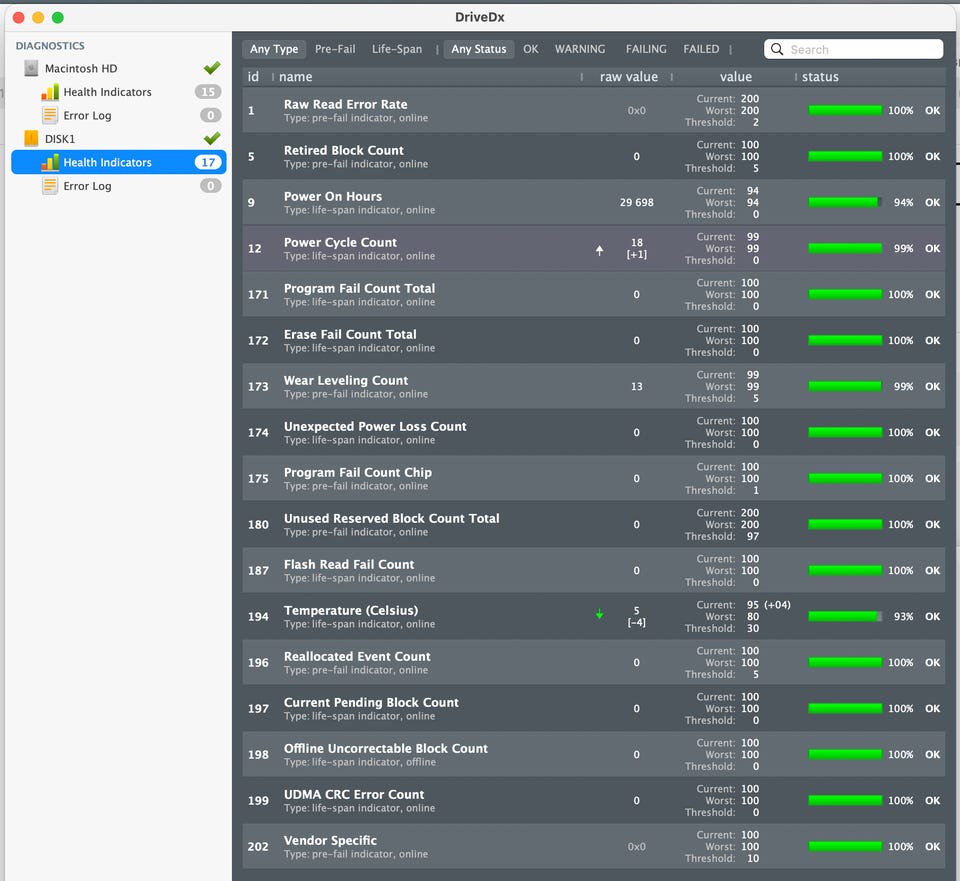The height and width of the screenshot is (881, 960).
Task: Click the Power On Hours health bar
Action: click(x=845, y=202)
